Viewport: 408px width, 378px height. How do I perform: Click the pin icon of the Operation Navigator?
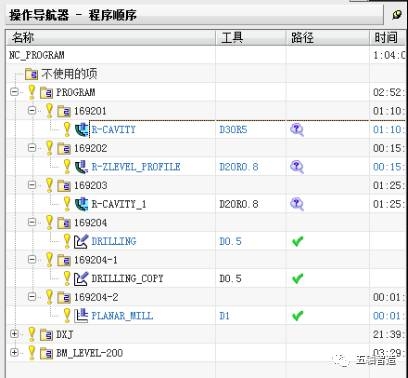397,15
